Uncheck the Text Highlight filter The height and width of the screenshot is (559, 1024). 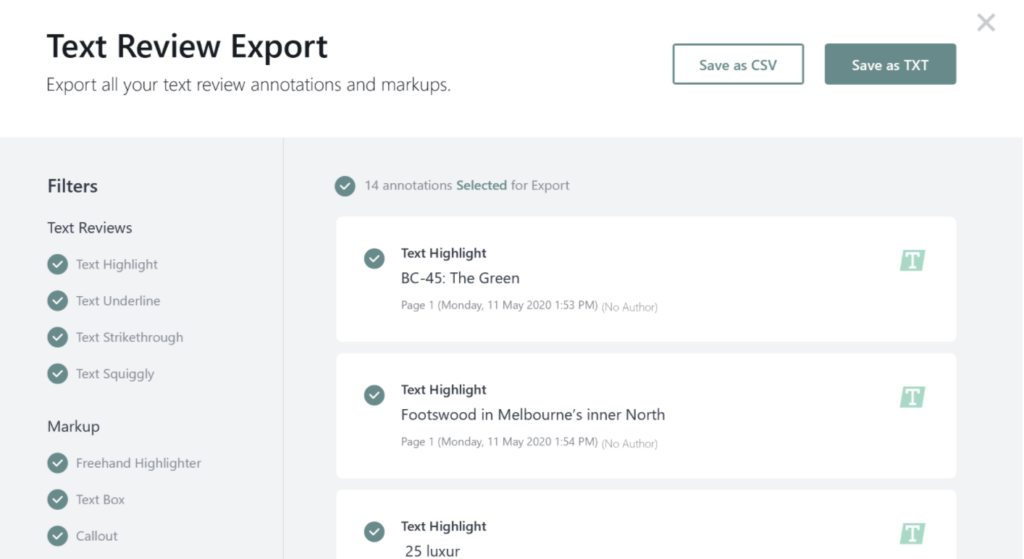pyautogui.click(x=57, y=264)
